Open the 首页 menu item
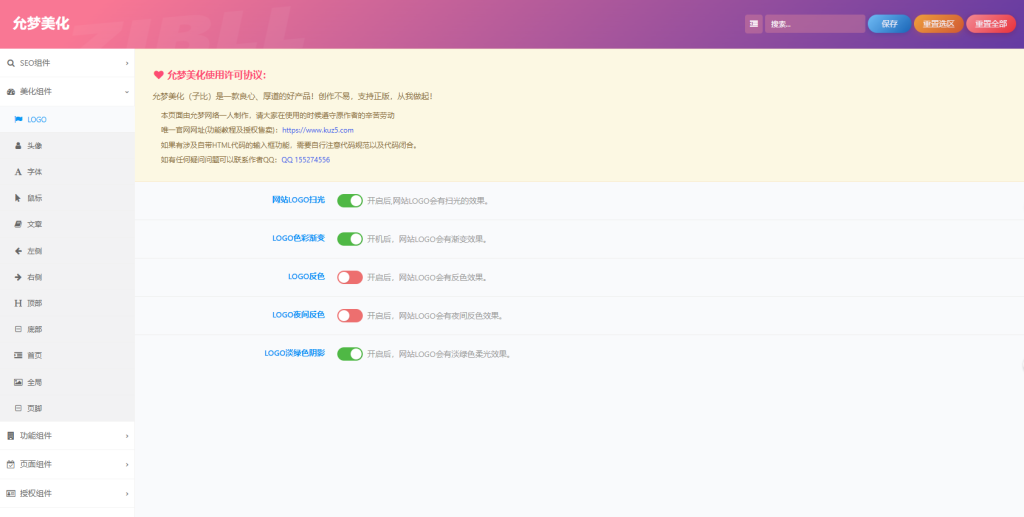The height and width of the screenshot is (517, 1024). (67, 356)
